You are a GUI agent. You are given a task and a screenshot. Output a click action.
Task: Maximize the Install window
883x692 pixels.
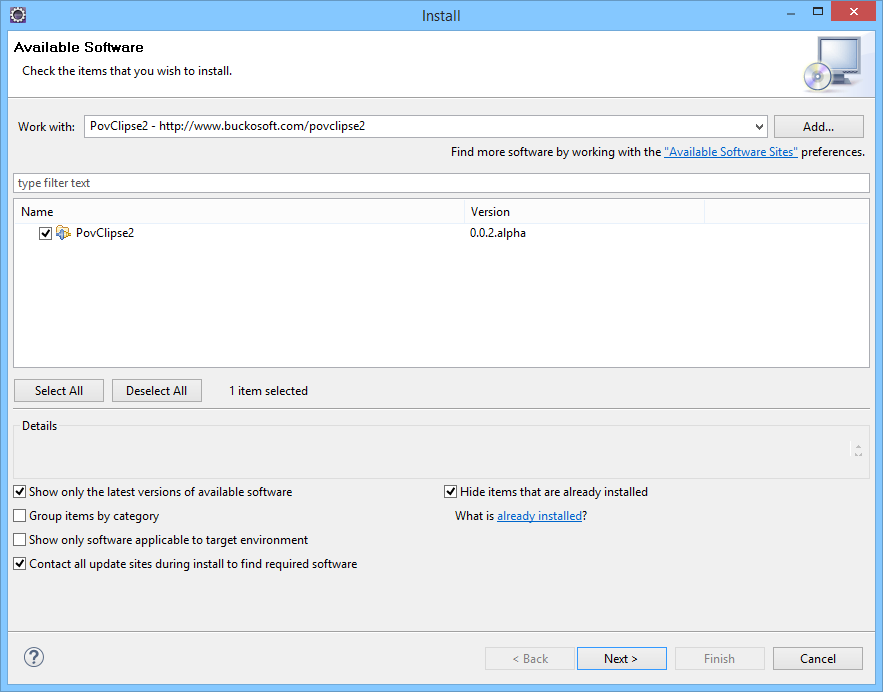point(818,12)
